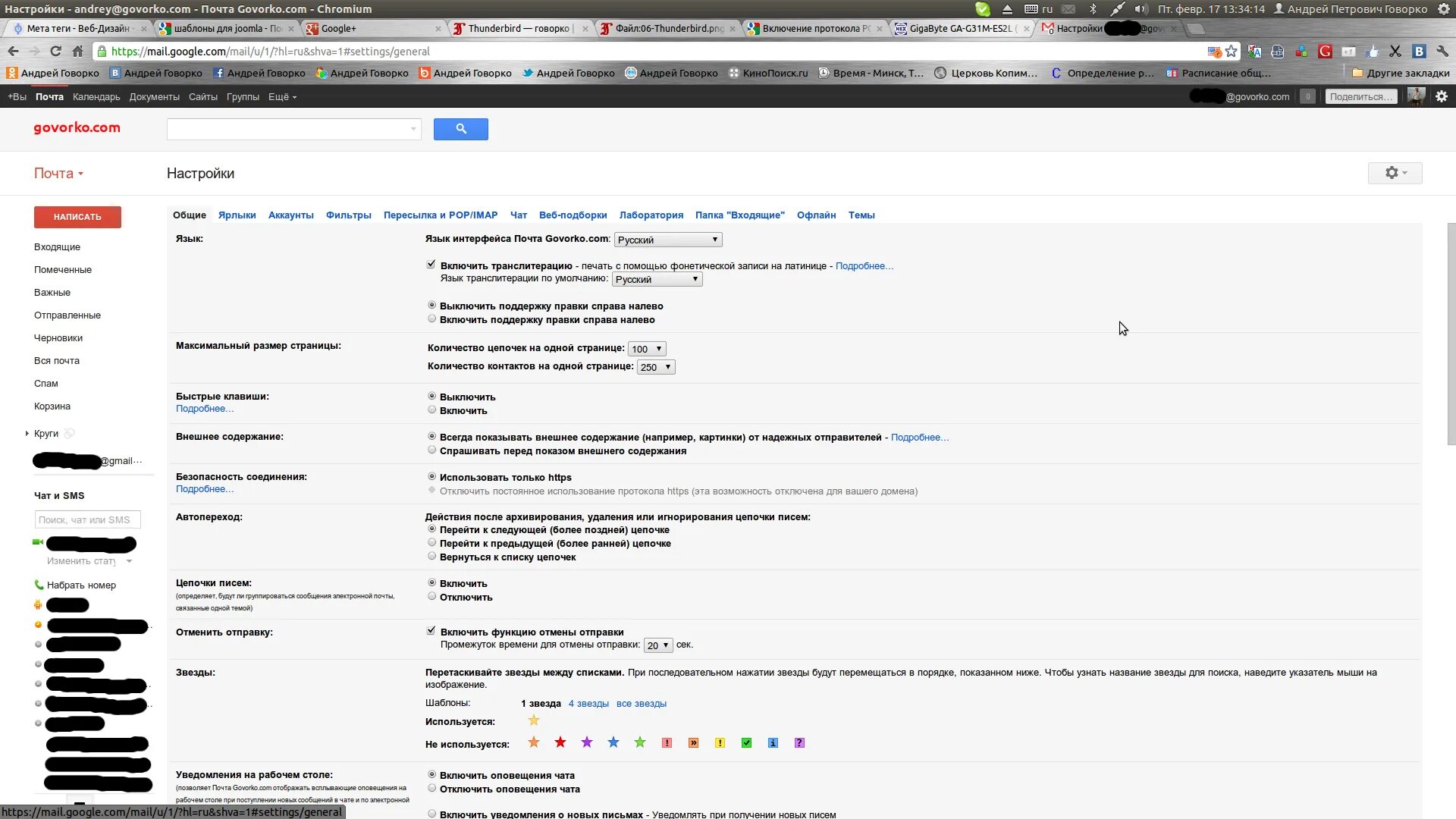The width and height of the screenshot is (1456, 819).
Task: Open cancel-send interval dropdown showing 20
Action: pyautogui.click(x=657, y=645)
